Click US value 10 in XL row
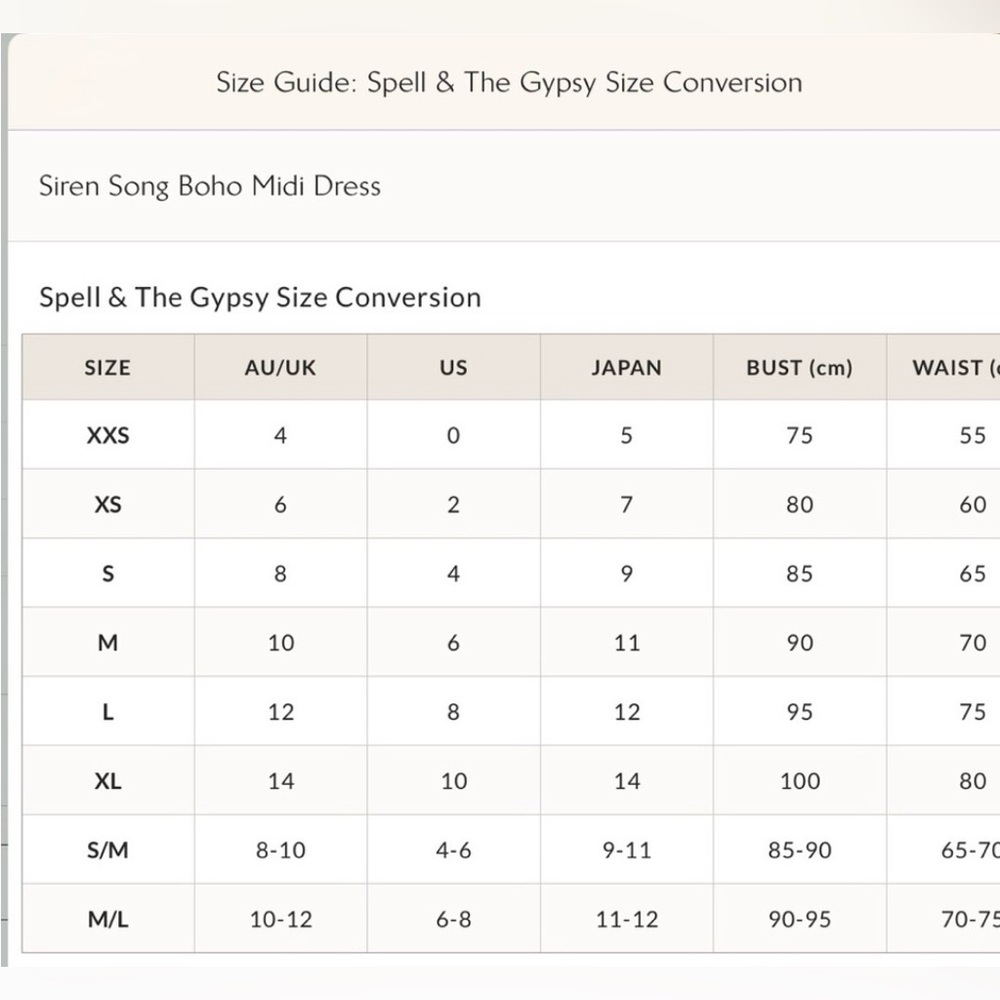Viewport: 1000px width, 1000px height. point(454,781)
